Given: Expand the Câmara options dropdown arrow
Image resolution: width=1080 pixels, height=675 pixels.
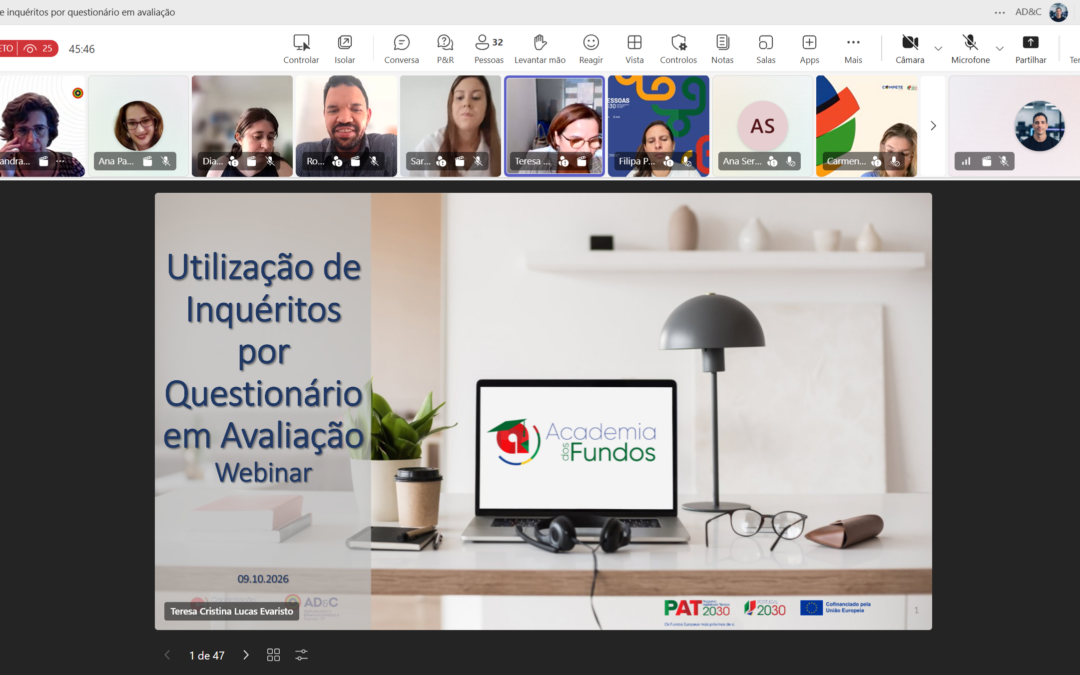Looking at the screenshot, I should click(x=938, y=49).
